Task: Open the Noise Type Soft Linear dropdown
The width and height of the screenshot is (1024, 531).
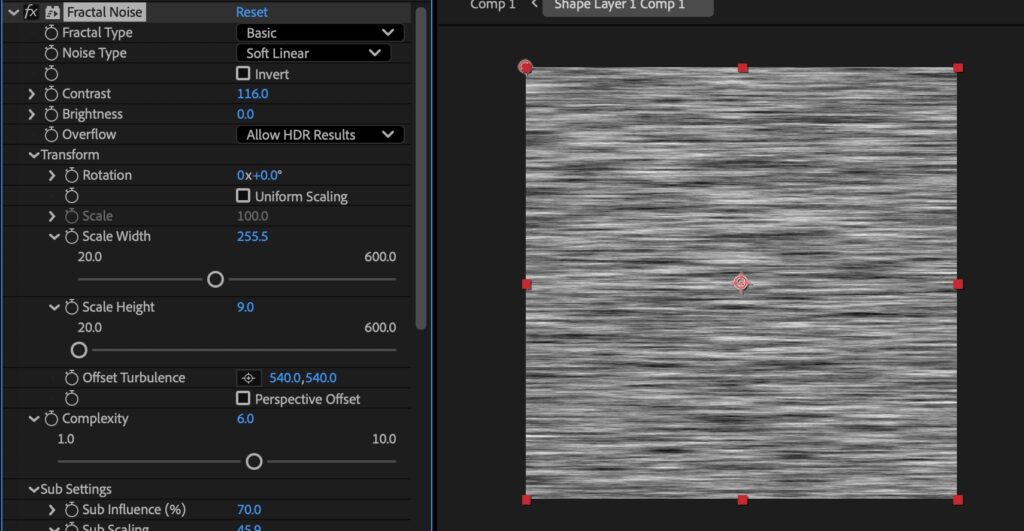Action: (312, 53)
